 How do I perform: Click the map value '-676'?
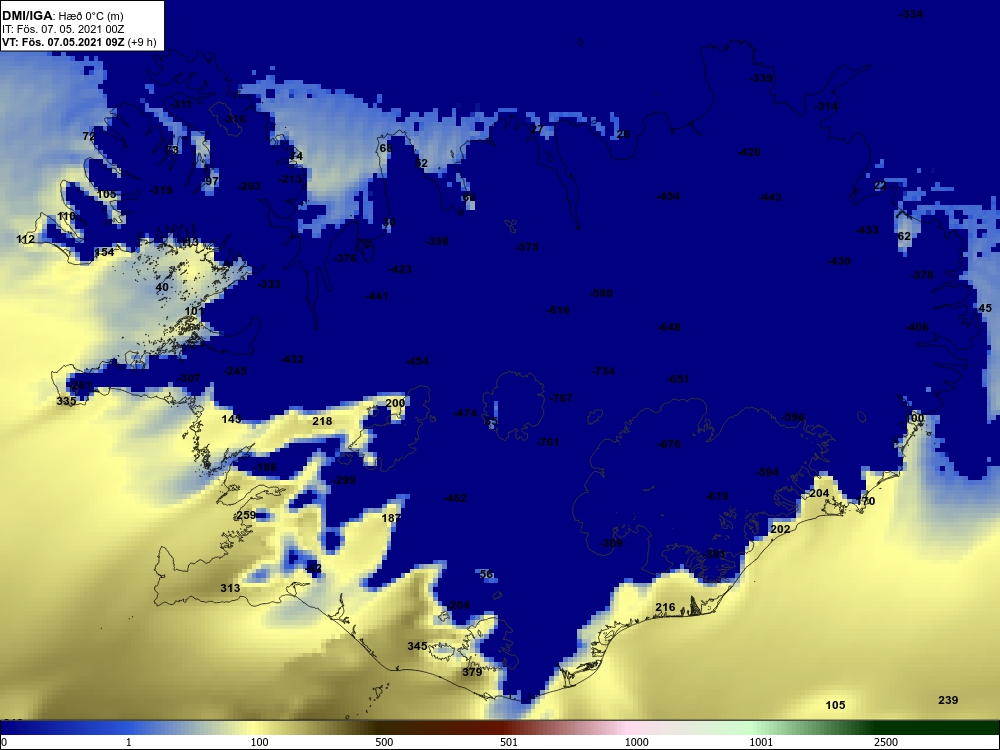669,444
